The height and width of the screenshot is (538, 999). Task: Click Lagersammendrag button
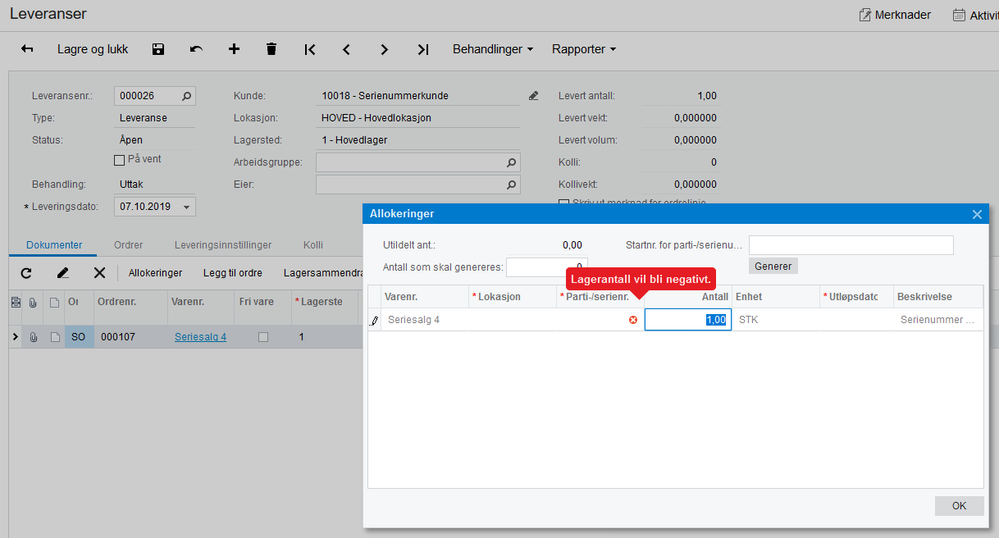tap(323, 273)
